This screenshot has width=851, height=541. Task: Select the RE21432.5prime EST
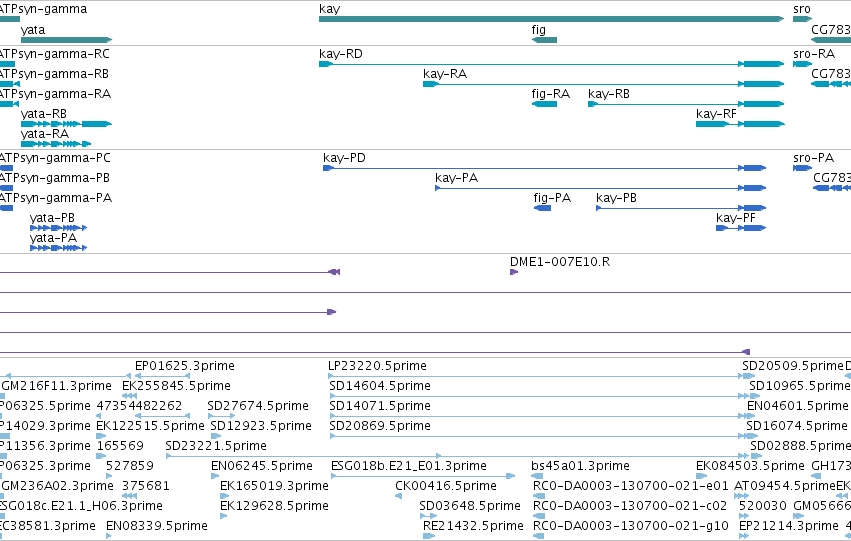click(429, 536)
